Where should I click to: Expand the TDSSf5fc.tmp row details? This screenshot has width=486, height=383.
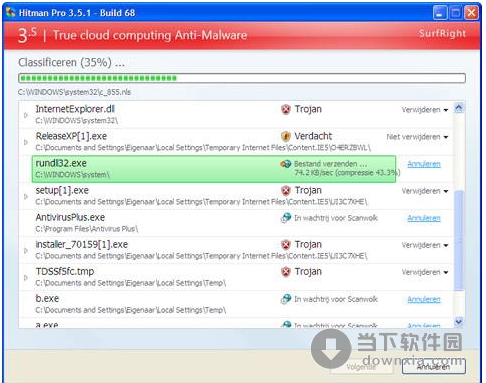(x=26, y=278)
